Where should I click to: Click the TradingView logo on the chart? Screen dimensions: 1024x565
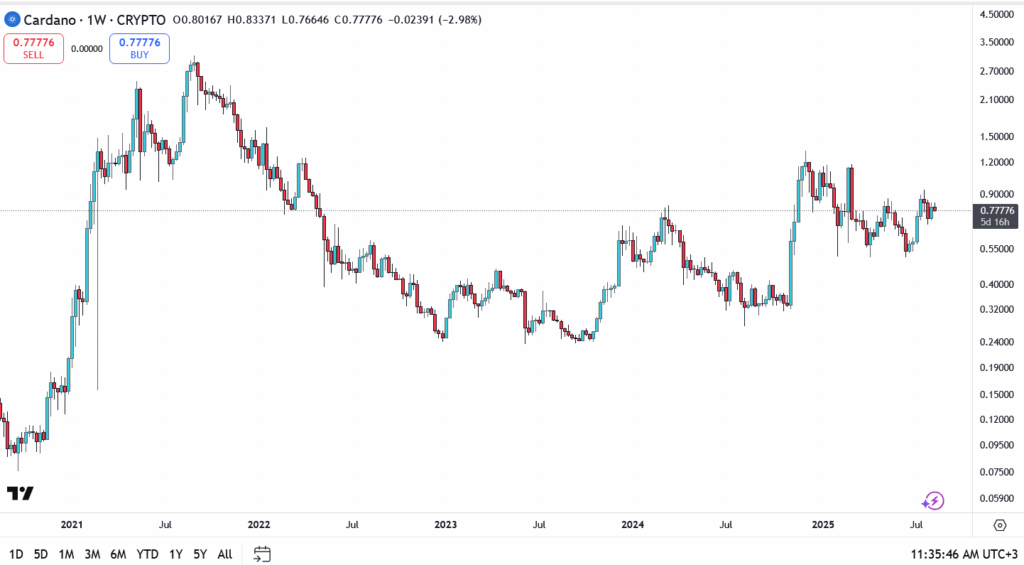(20, 493)
